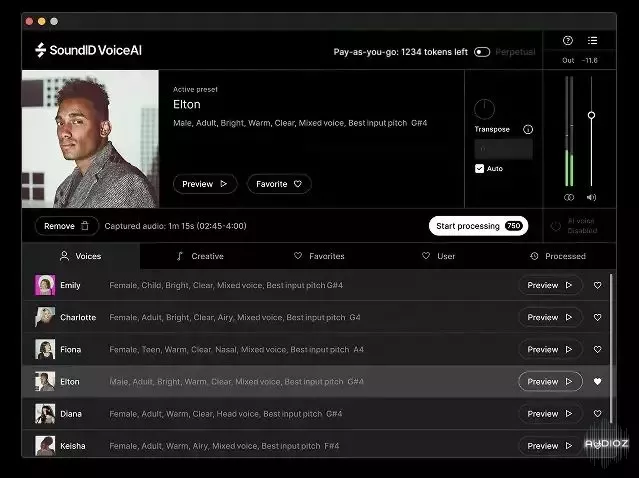Click the 'Charlotte' voice name
This screenshot has width=639, height=478.
[x=78, y=317]
